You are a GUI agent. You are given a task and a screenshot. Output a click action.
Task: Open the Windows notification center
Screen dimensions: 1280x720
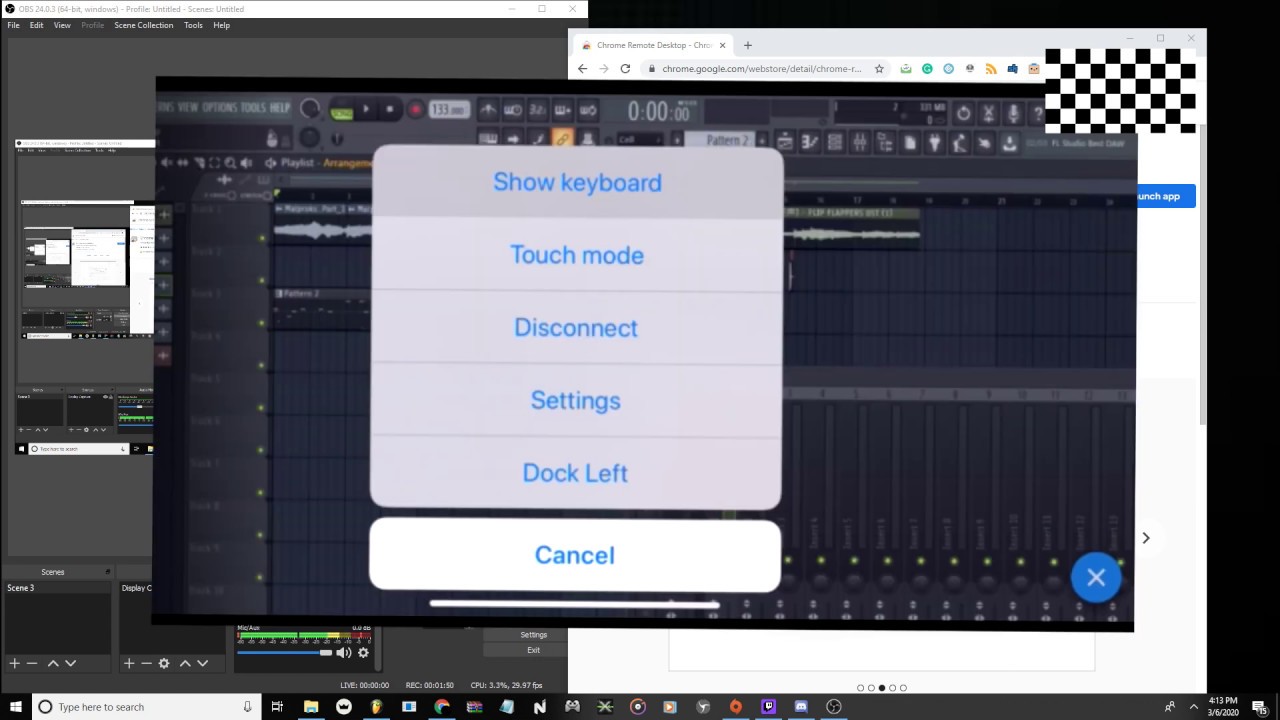(1261, 707)
